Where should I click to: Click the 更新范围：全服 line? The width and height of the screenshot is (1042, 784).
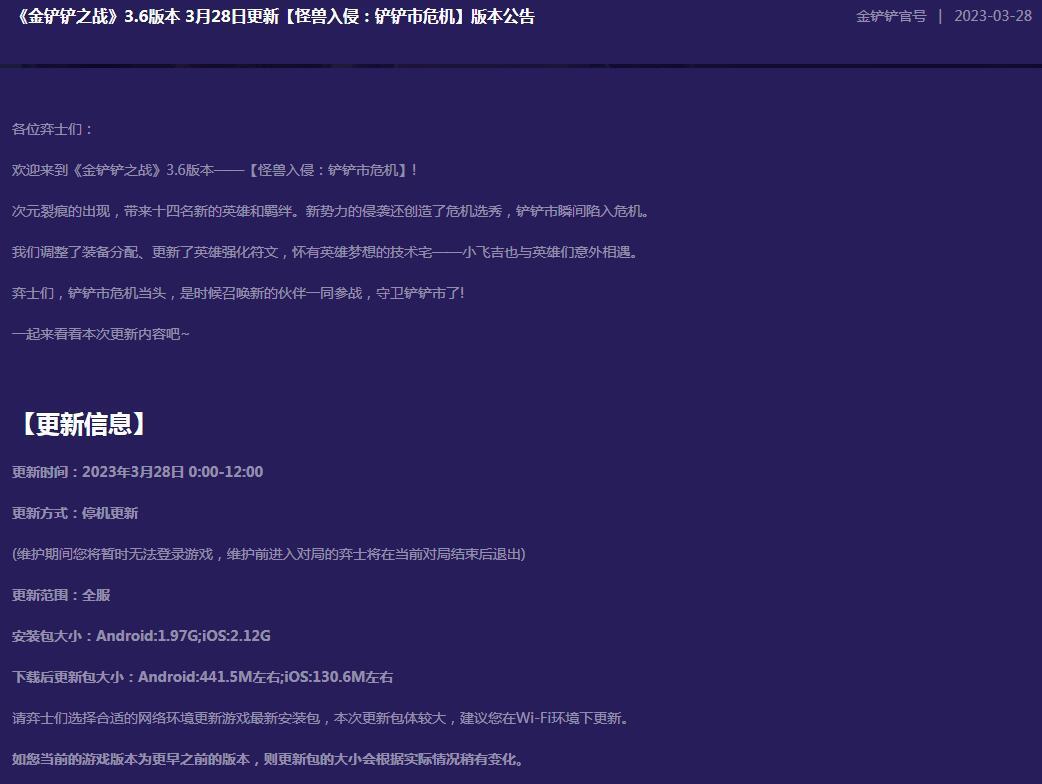60,595
